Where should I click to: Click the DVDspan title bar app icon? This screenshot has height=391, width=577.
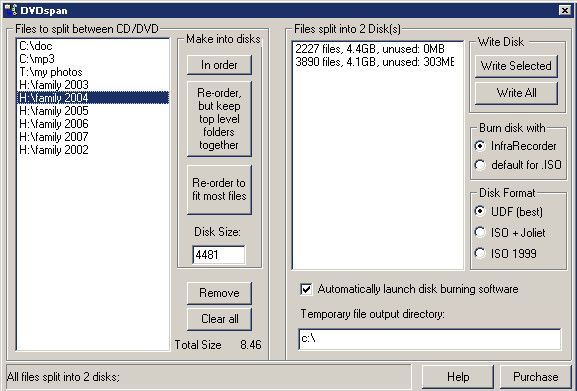[11, 10]
